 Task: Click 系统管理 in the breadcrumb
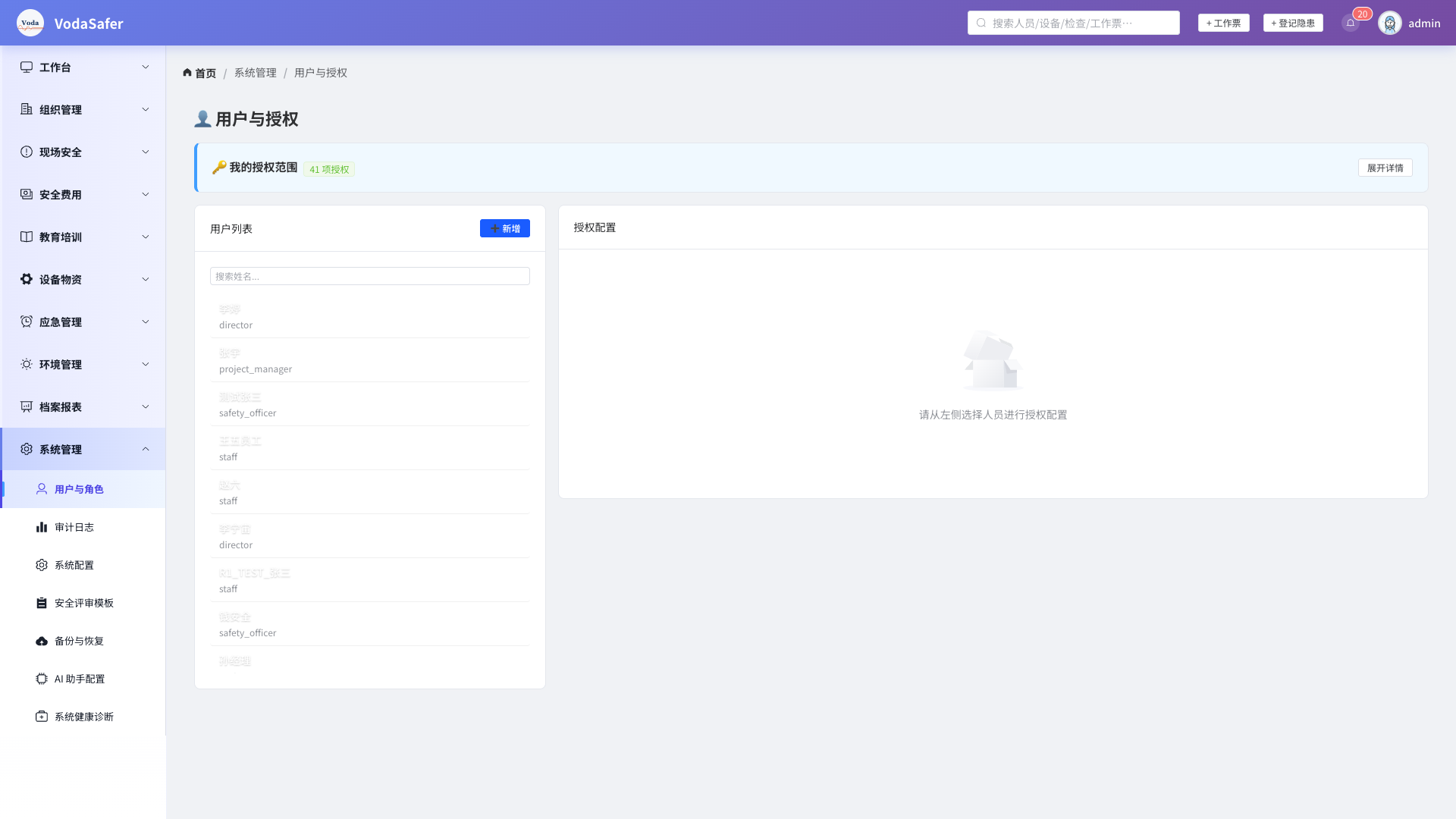point(255,73)
